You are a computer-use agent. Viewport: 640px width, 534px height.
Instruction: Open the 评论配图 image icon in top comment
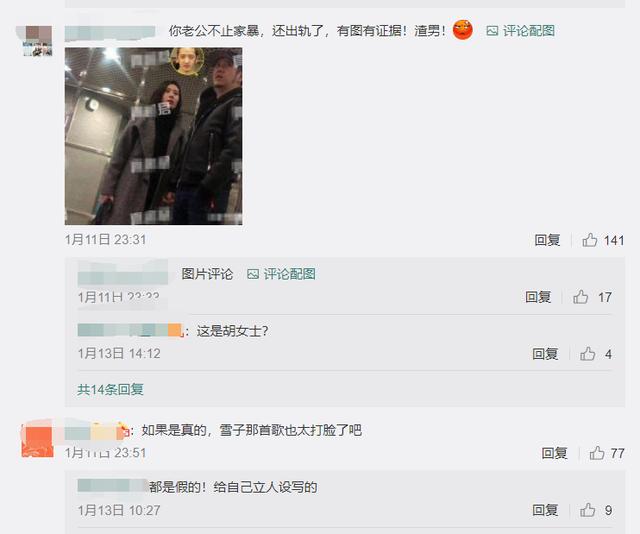coord(492,31)
